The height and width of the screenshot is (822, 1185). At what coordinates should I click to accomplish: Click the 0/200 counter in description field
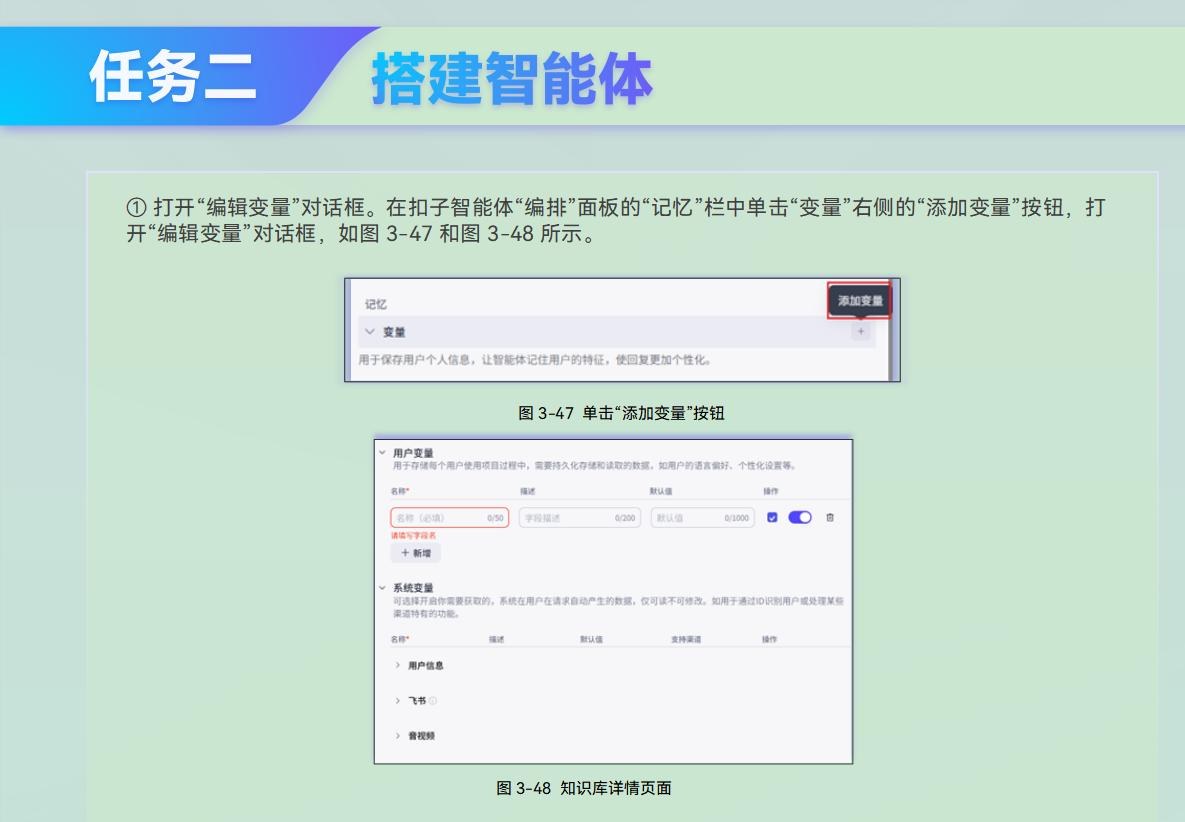point(625,518)
